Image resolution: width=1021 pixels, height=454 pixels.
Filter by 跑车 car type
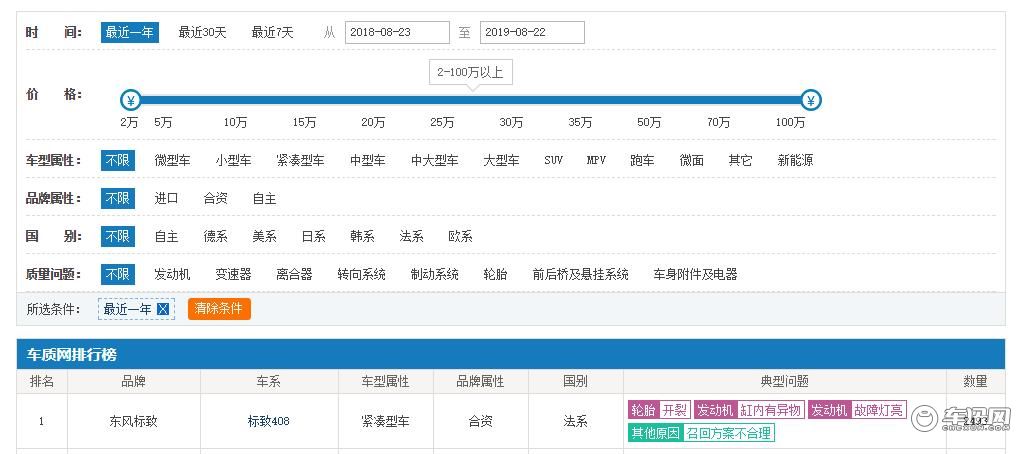pyautogui.click(x=642, y=160)
